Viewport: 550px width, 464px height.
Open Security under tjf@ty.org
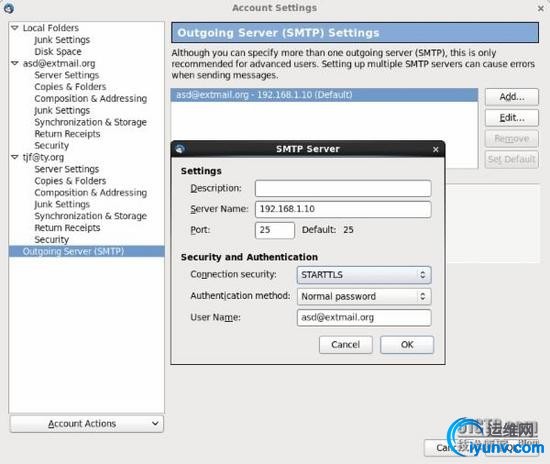click(x=52, y=240)
